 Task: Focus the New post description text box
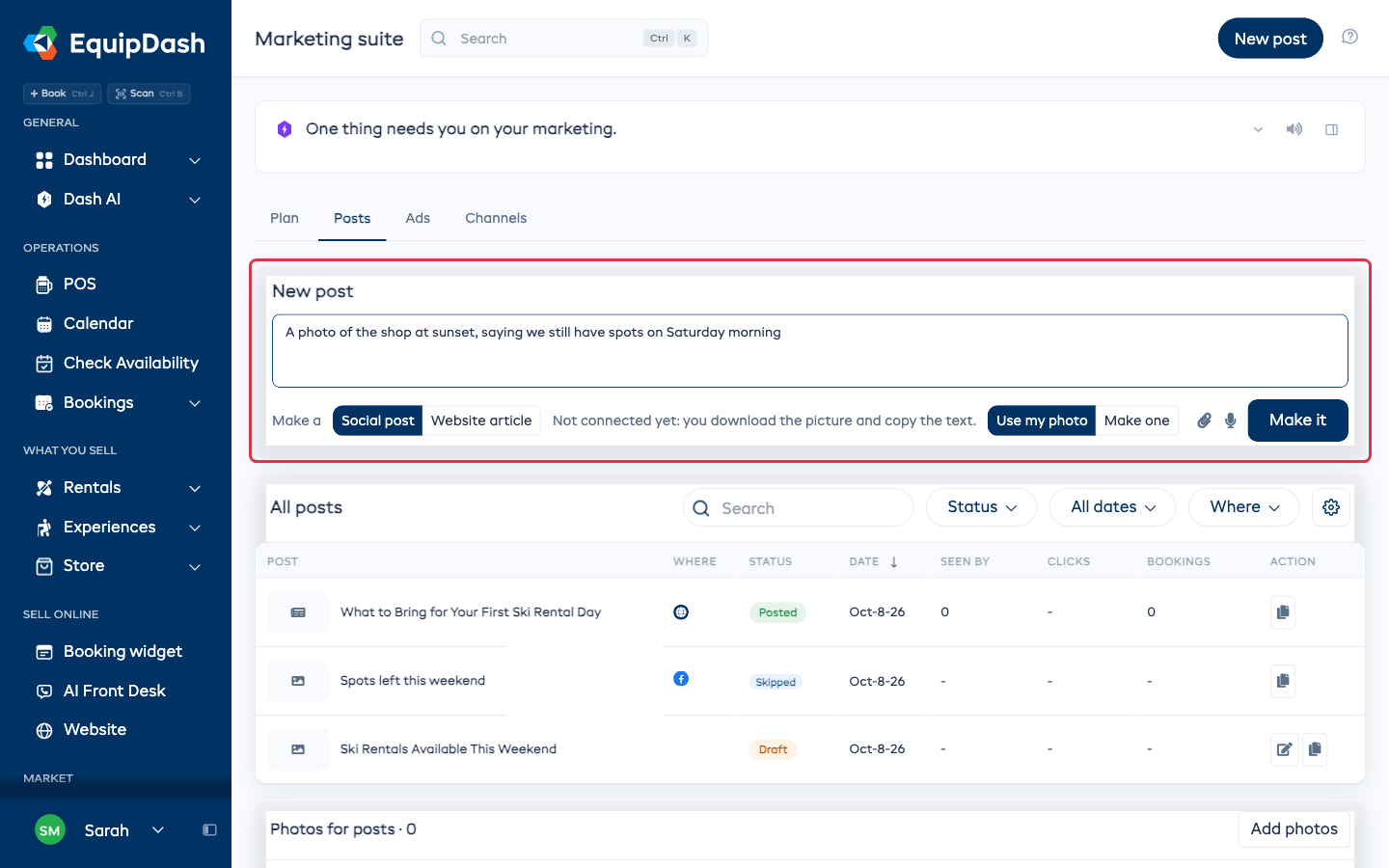click(810, 351)
